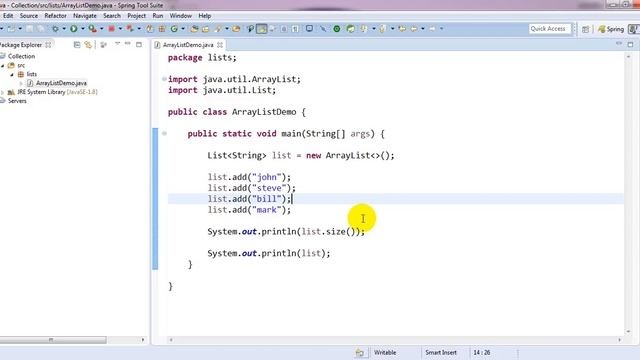This screenshot has width=640, height=360.
Task: Click the Writable status bar entry
Action: [385, 352]
